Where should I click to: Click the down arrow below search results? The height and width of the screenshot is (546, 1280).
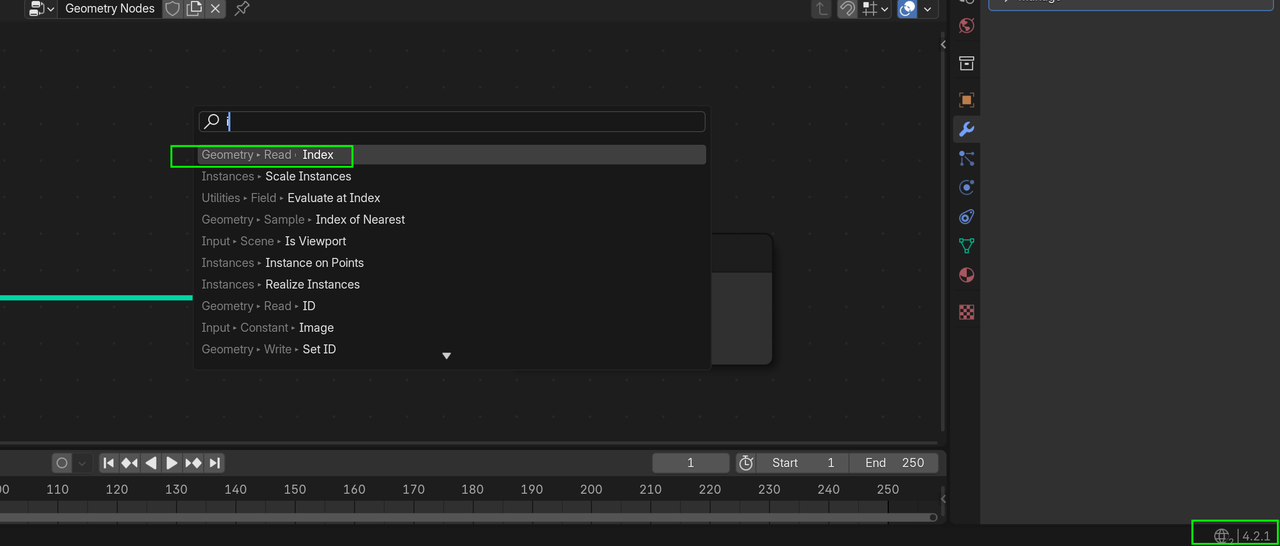coord(447,356)
